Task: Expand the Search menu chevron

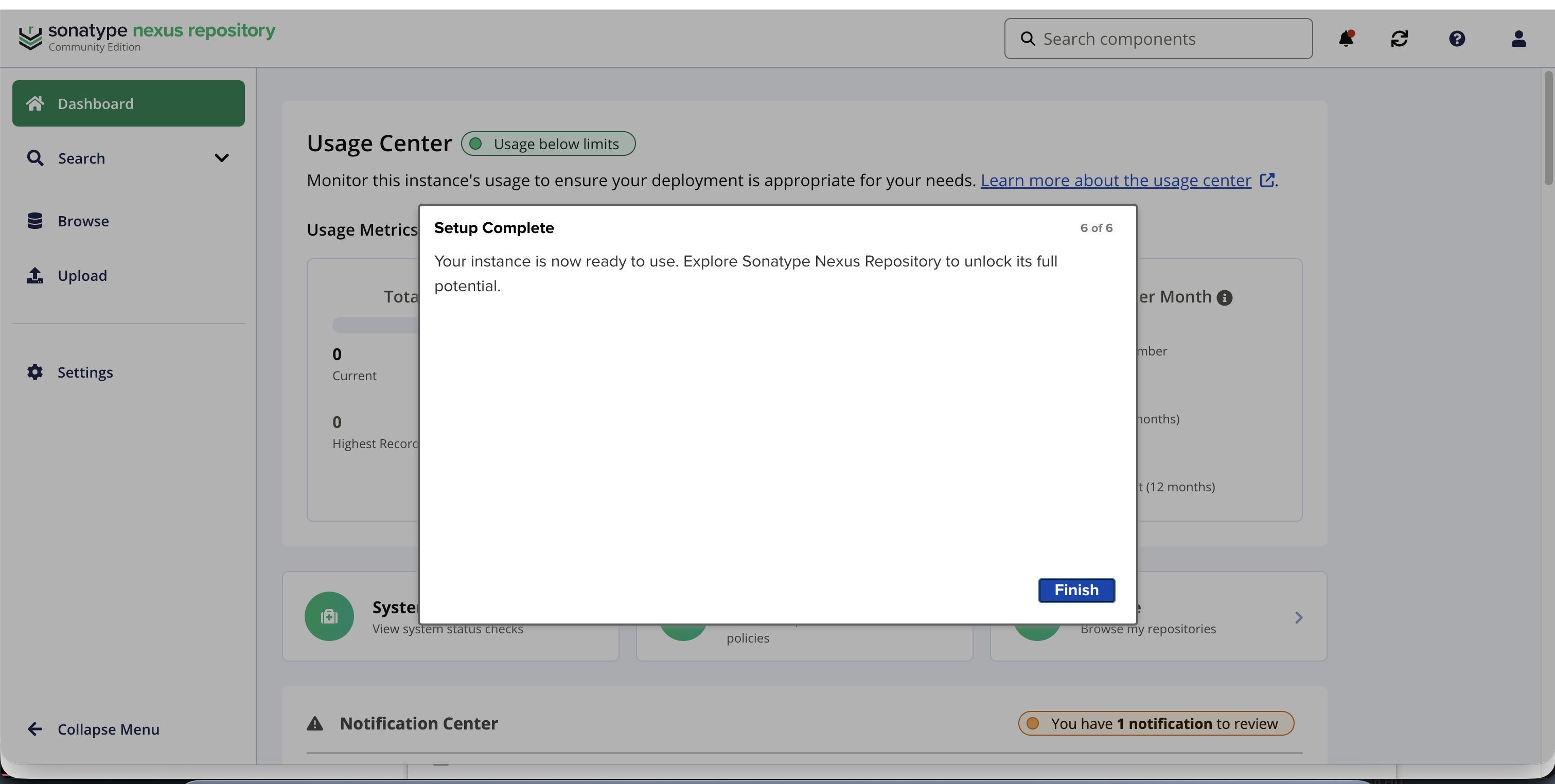Action: click(222, 158)
